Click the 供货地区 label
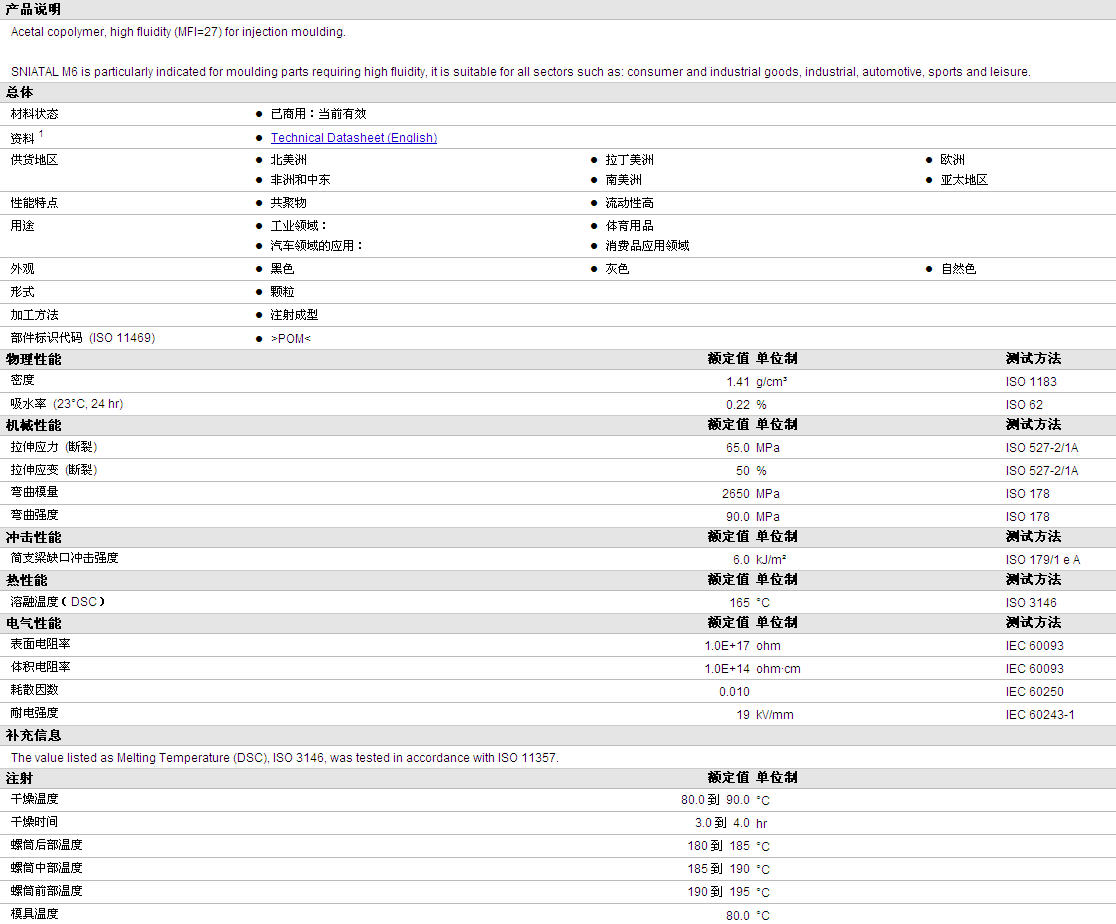The image size is (1116, 924). [x=34, y=159]
